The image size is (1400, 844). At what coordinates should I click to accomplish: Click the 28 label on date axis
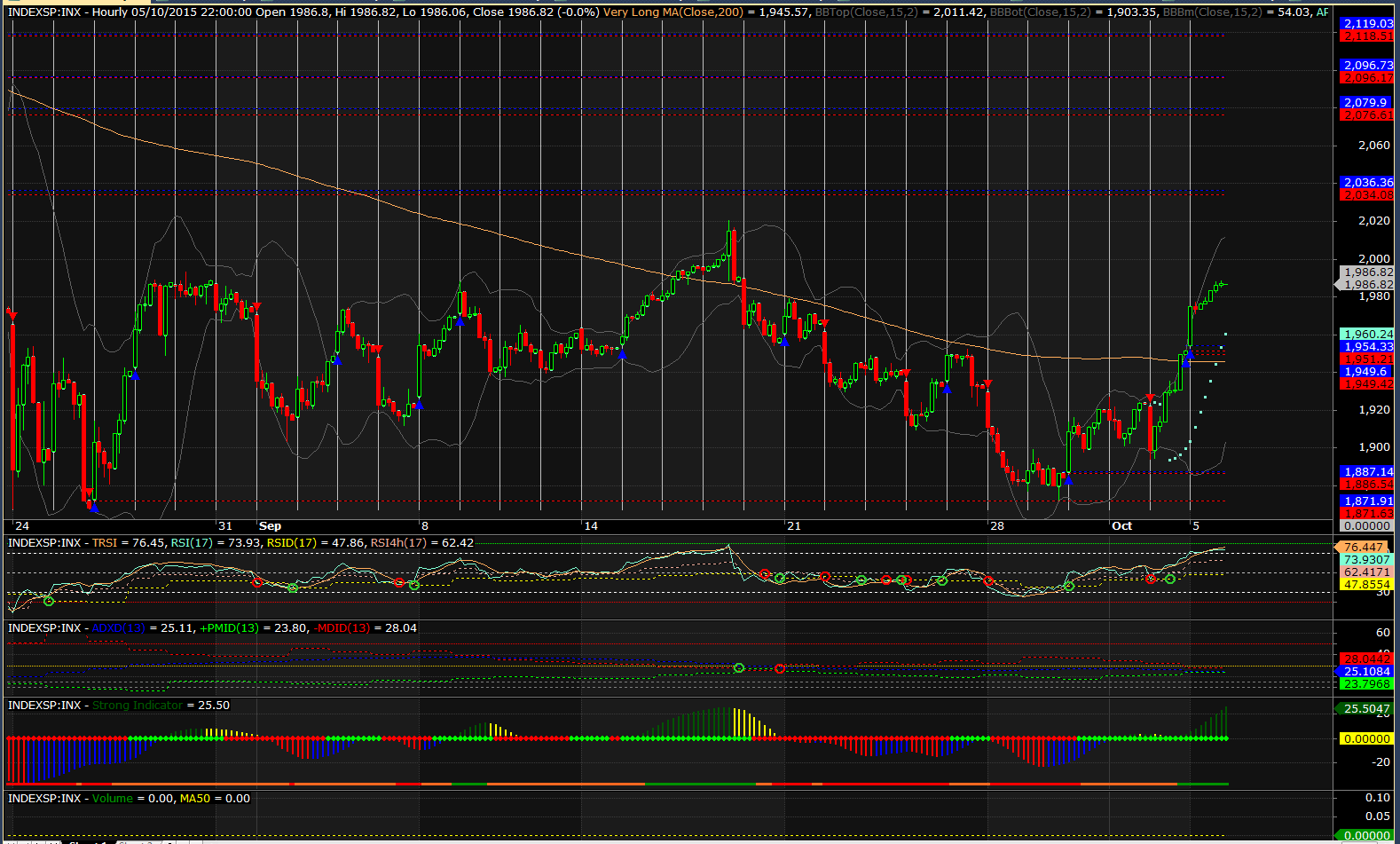point(997,526)
